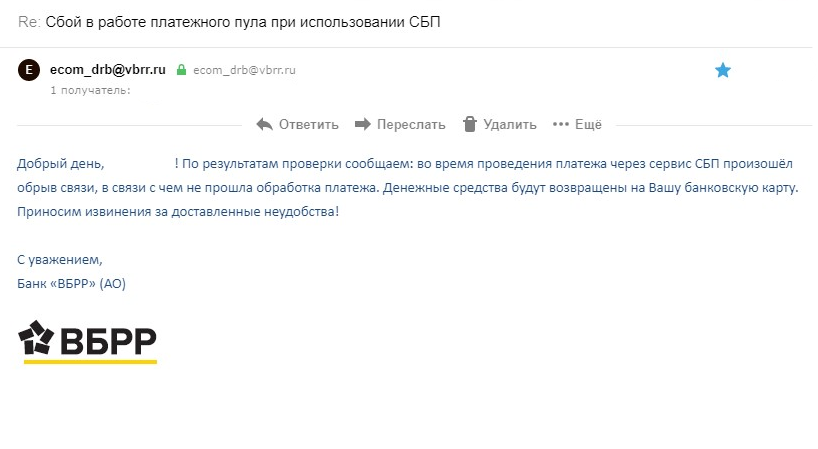Click the green lock security icon
The width and height of the screenshot is (818, 449).
click(181, 71)
